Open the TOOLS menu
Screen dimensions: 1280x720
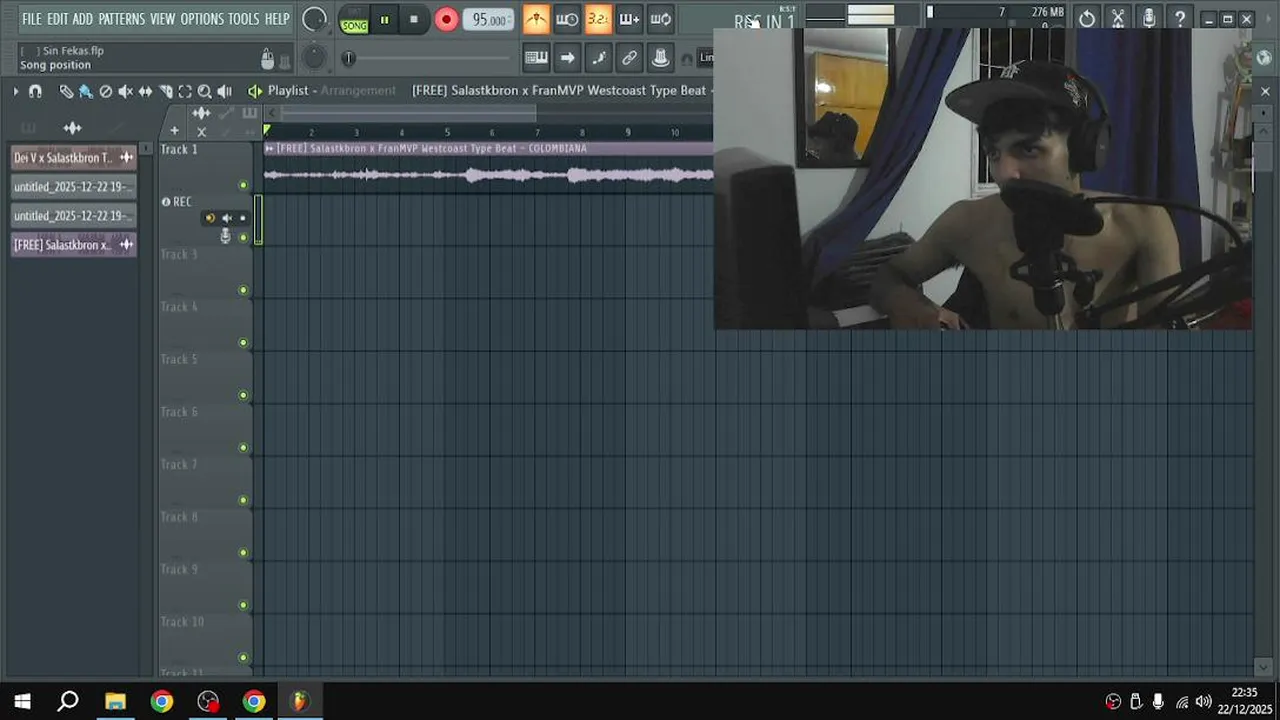pyautogui.click(x=244, y=19)
